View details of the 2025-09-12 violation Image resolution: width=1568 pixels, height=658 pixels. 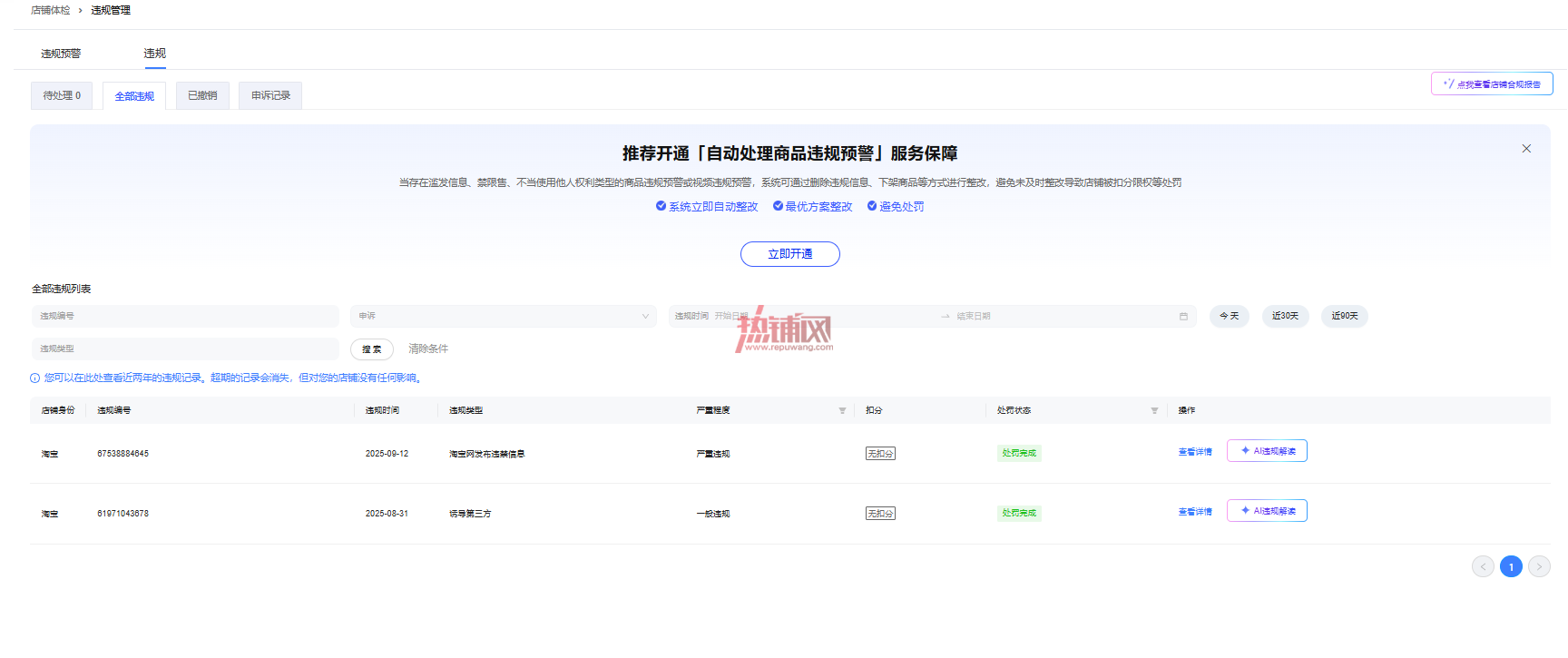click(1195, 452)
